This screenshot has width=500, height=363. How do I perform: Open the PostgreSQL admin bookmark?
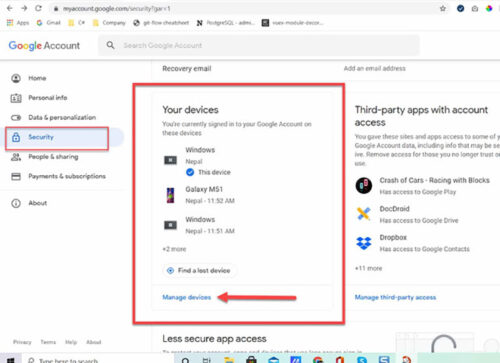point(225,23)
